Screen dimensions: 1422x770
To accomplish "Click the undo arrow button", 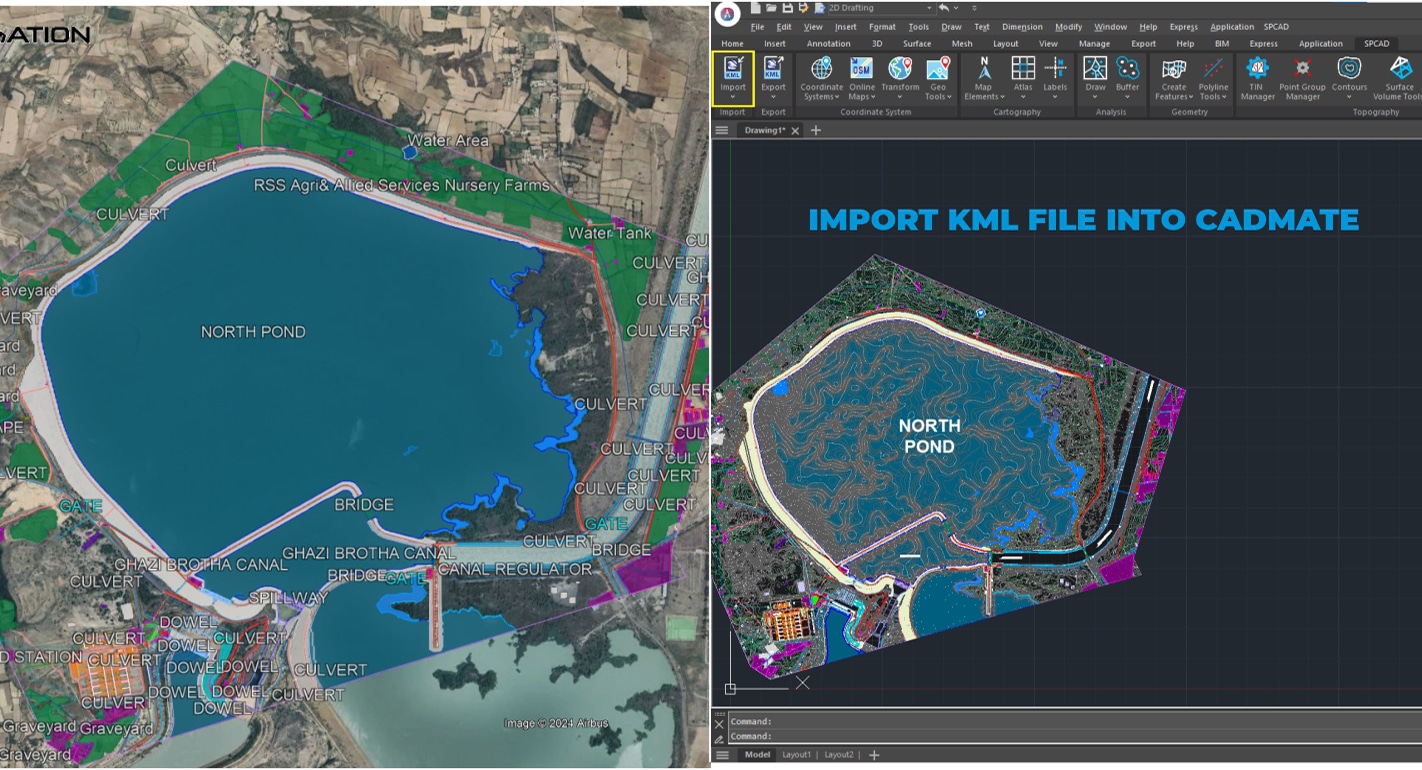I will click(943, 8).
